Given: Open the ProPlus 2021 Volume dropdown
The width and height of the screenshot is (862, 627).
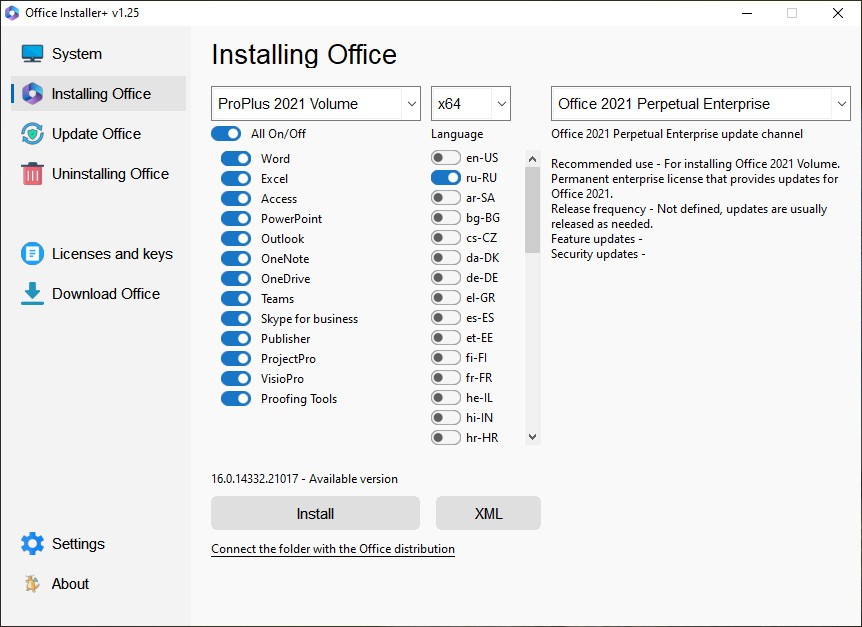Looking at the screenshot, I should pos(316,103).
